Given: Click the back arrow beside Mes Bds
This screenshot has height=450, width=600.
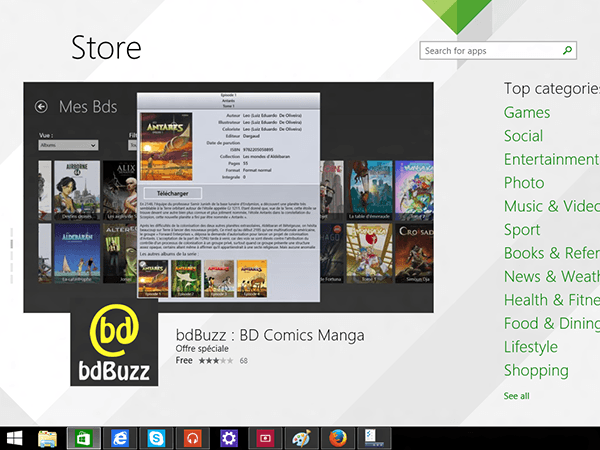Looking at the screenshot, I should click(41, 106).
